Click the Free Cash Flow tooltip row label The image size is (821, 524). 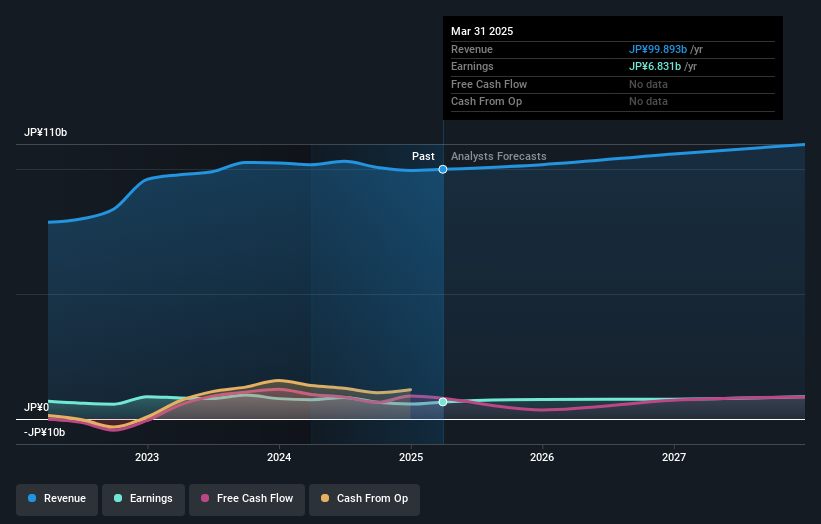489,84
